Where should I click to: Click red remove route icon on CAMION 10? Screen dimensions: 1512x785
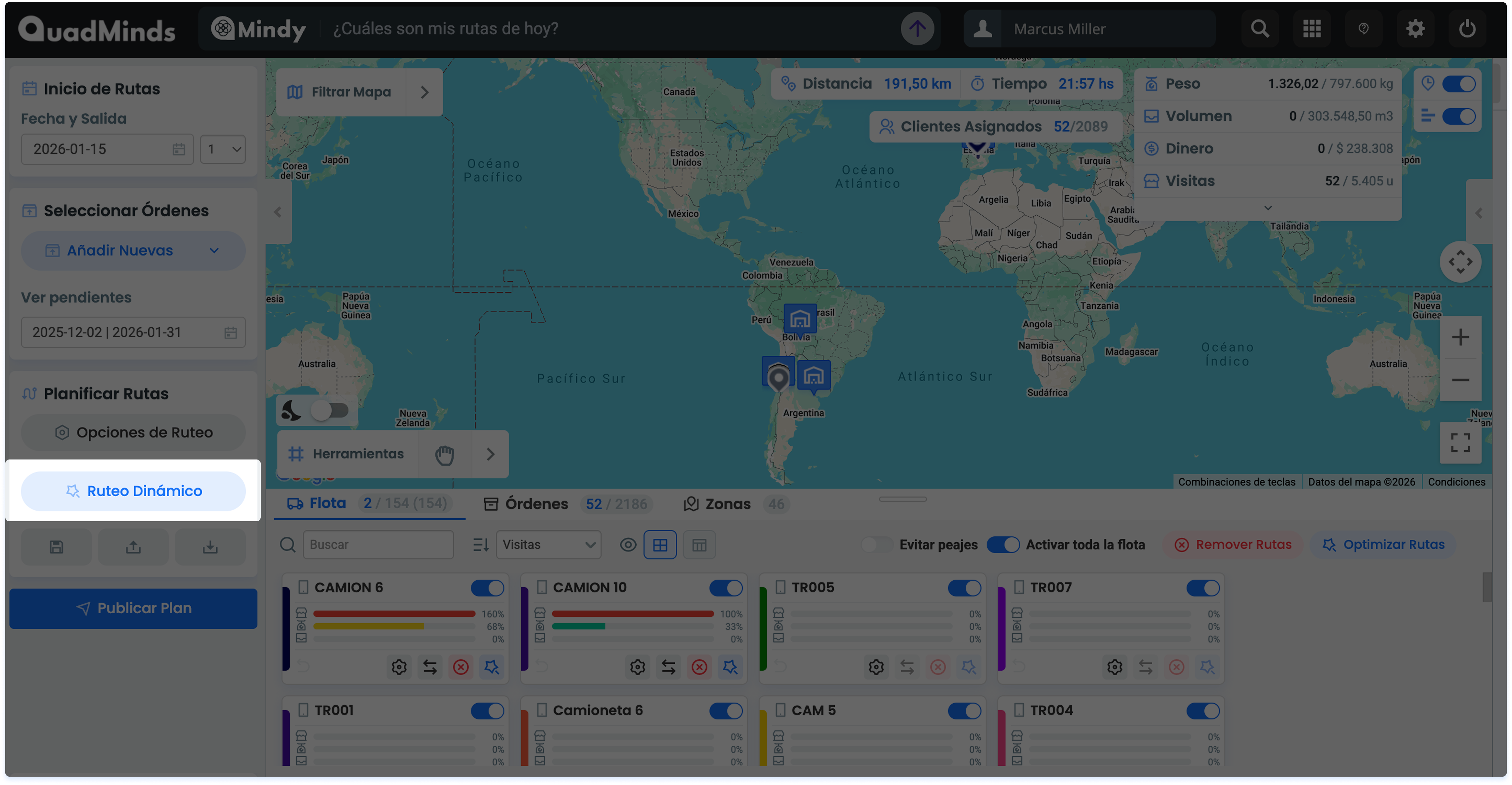coord(699,667)
